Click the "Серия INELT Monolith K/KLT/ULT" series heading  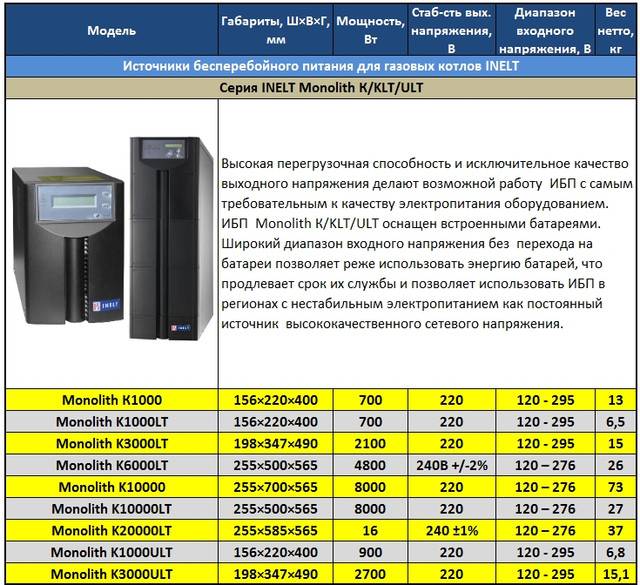click(x=320, y=88)
